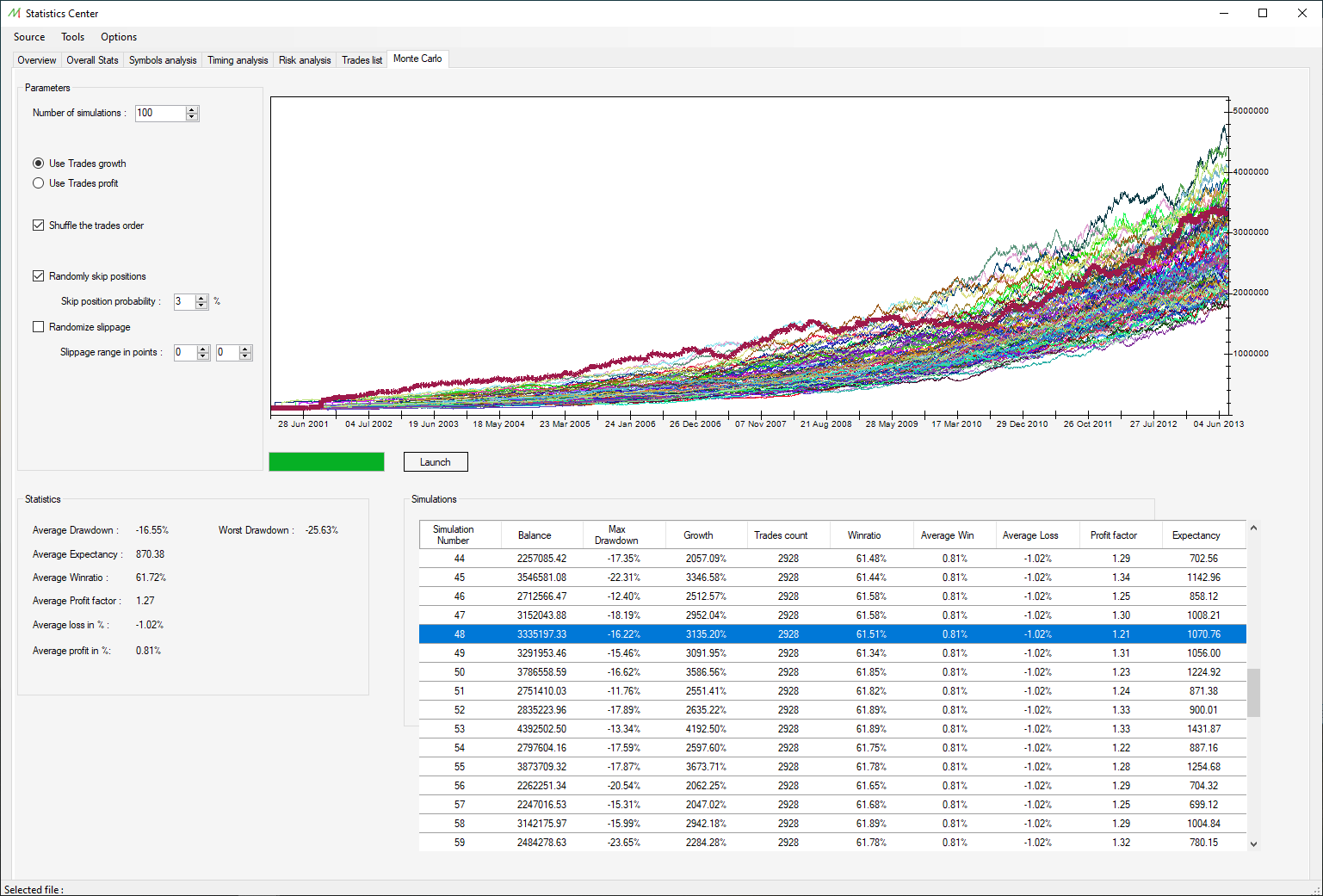Image resolution: width=1323 pixels, height=896 pixels.
Task: Sort by Expectancy column header
Action: [x=1203, y=535]
